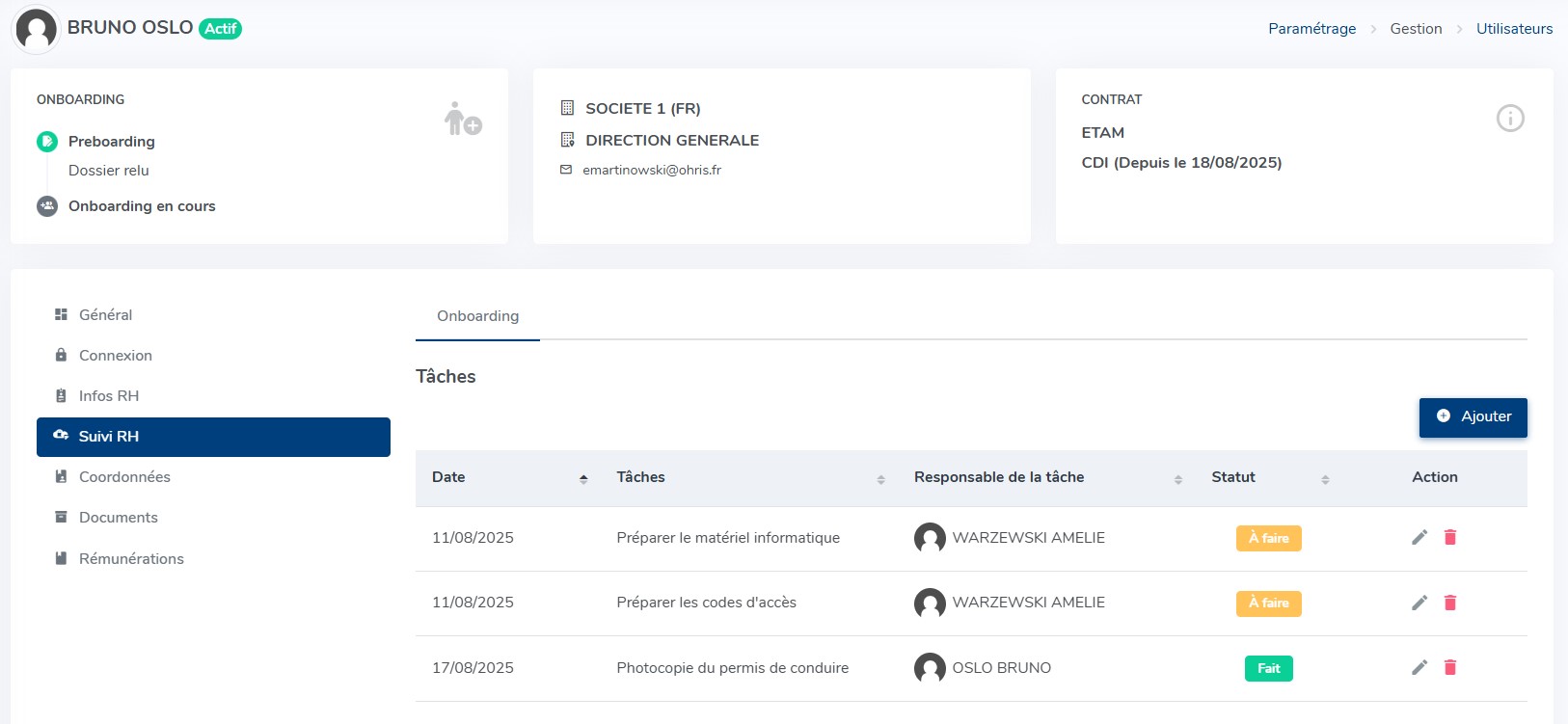Delete the Préparer les codes d'accès task

pos(1450,603)
